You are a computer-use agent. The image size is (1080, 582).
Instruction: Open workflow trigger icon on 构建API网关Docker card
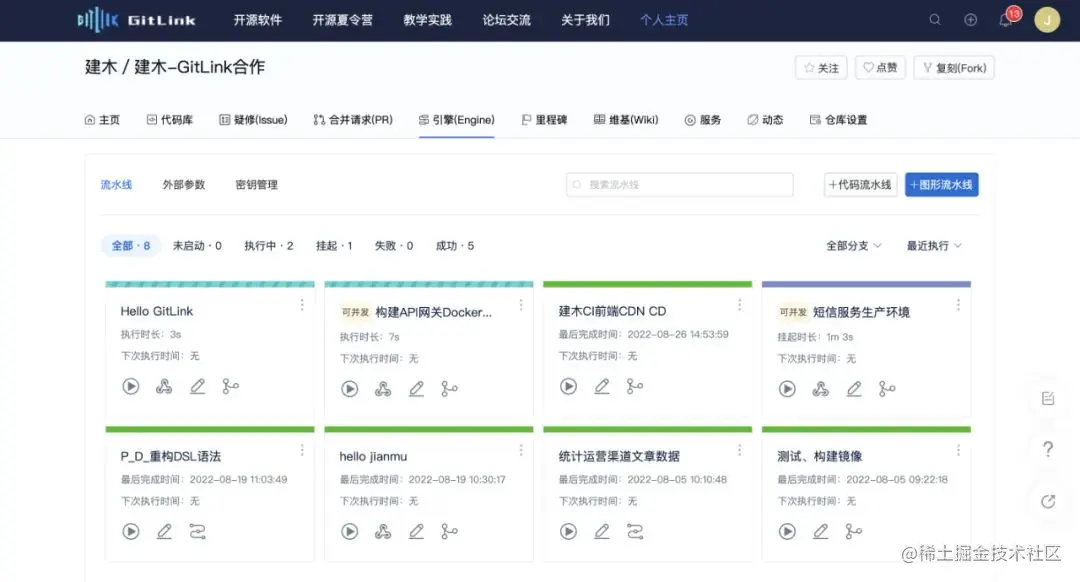click(384, 388)
